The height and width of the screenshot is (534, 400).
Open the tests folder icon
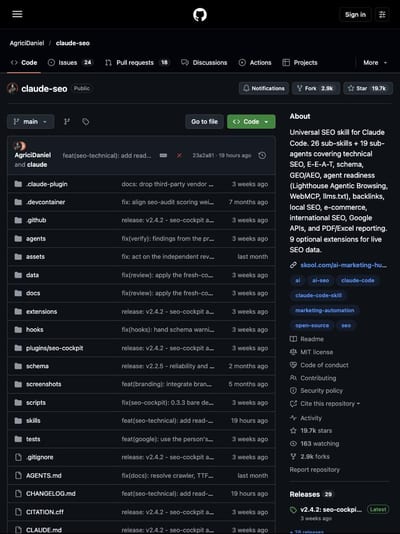tap(18, 439)
